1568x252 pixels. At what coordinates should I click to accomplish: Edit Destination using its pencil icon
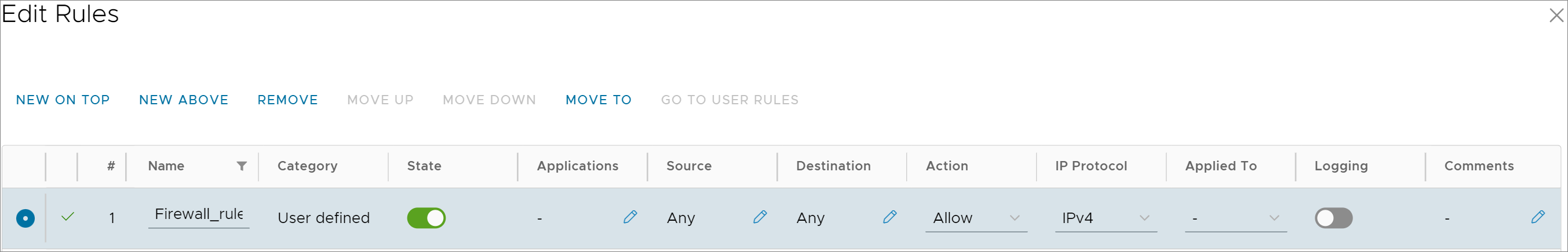coord(889,217)
